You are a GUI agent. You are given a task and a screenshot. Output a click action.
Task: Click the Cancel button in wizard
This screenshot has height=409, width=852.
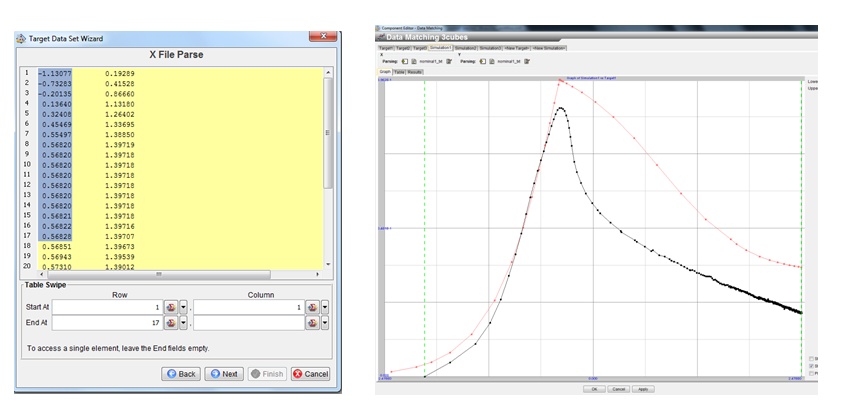(310, 374)
